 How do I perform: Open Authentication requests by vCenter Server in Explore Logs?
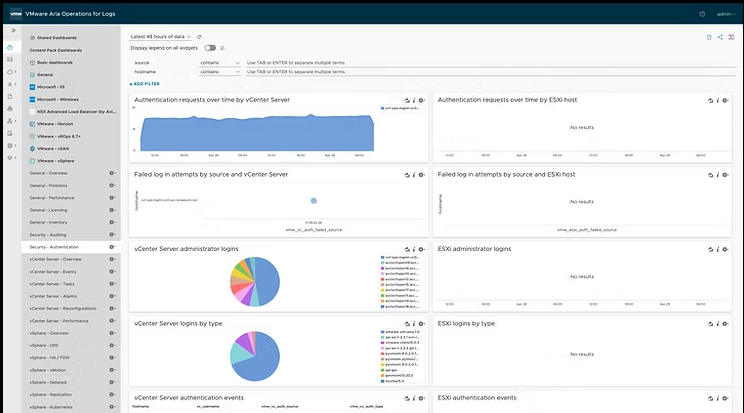click(x=407, y=101)
